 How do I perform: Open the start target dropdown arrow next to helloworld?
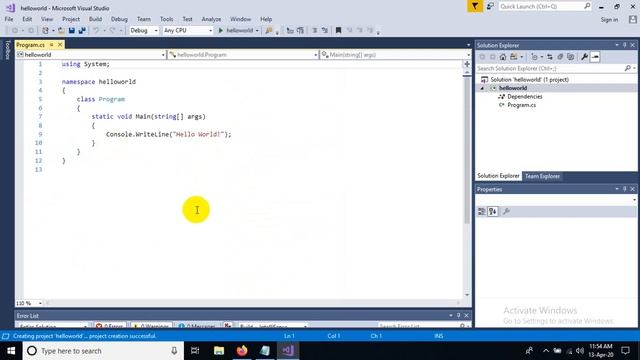[257, 31]
